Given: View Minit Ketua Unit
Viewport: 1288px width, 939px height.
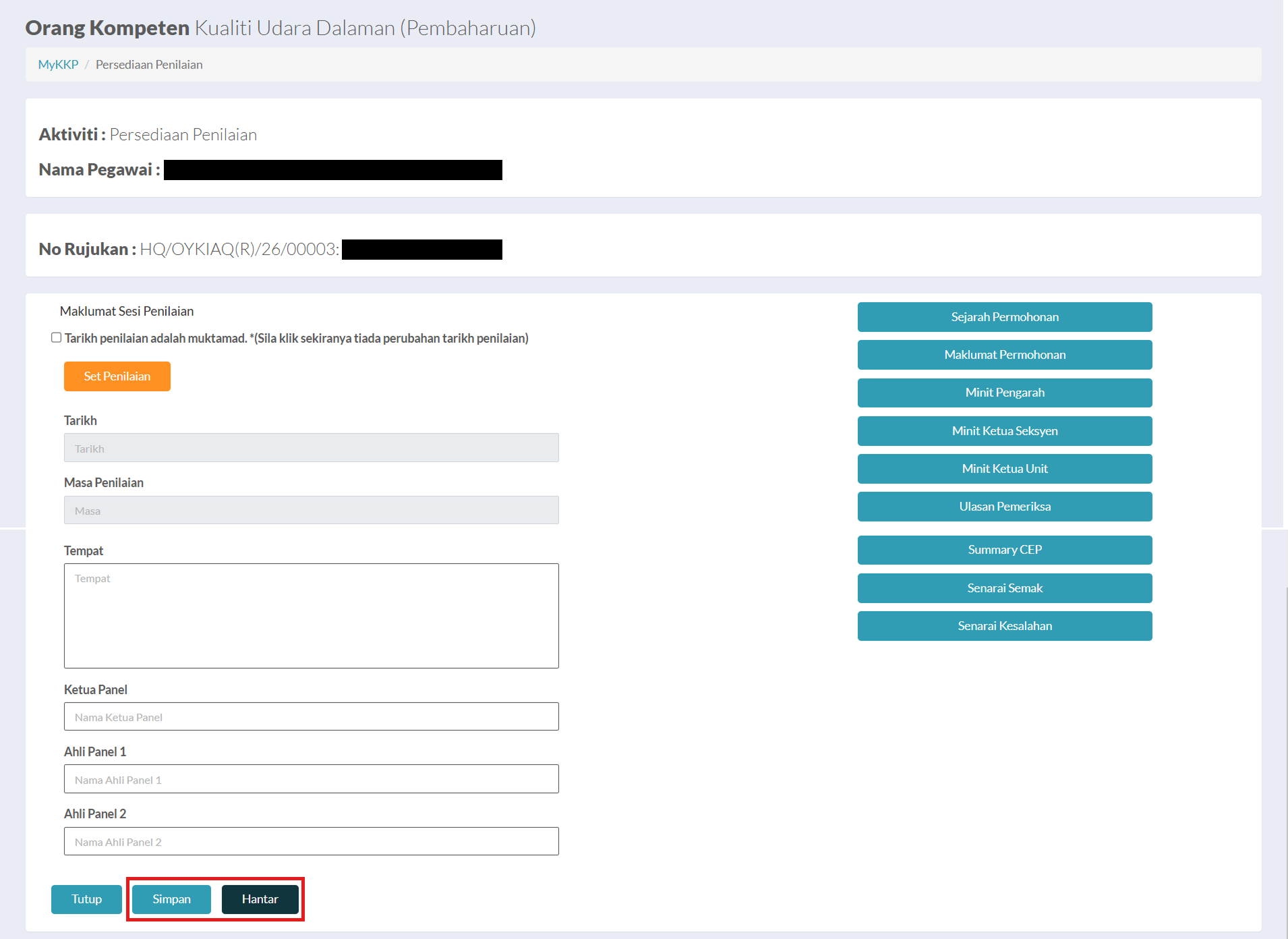Looking at the screenshot, I should [1005, 469].
